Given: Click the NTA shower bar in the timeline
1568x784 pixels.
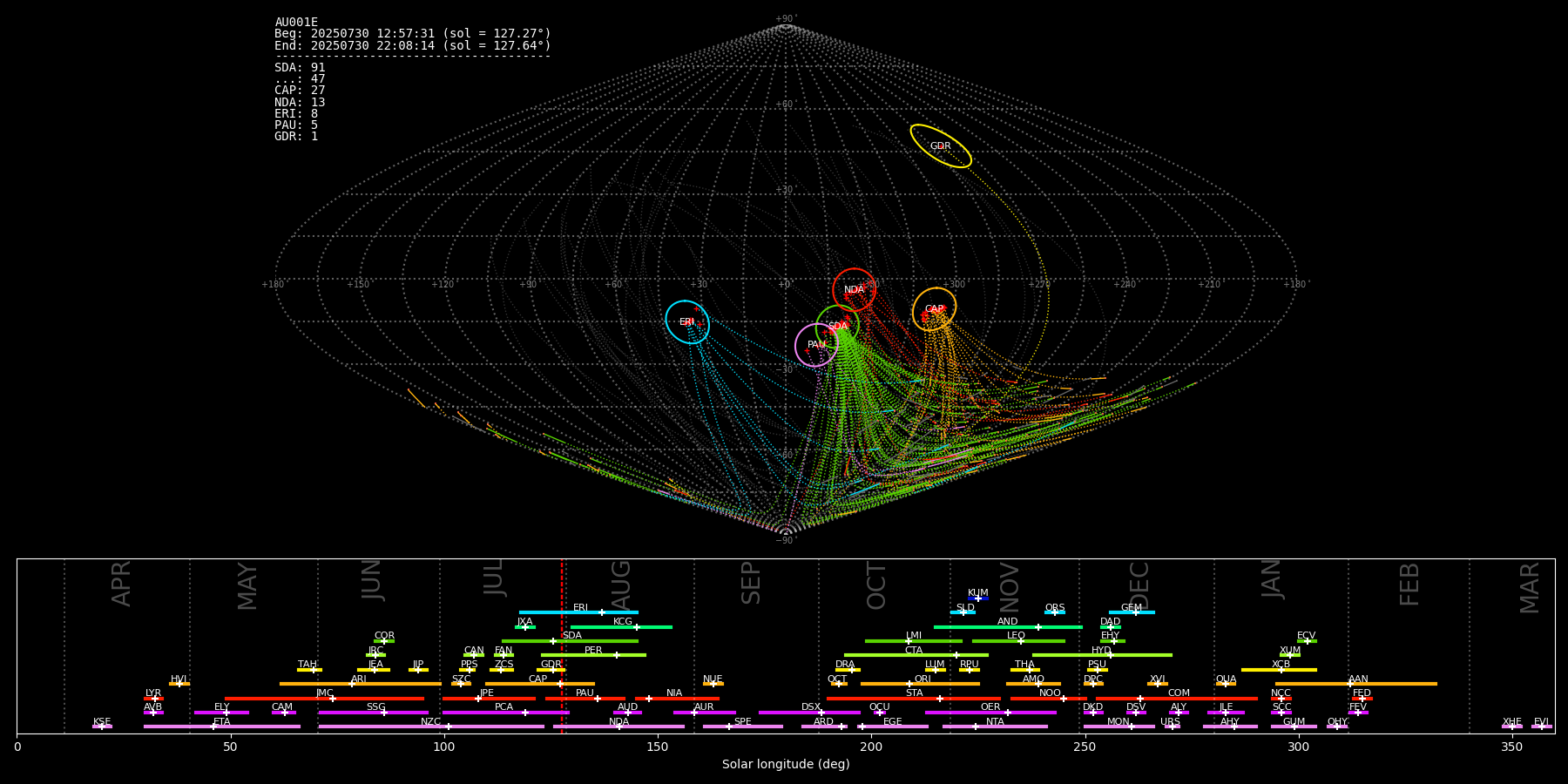Looking at the screenshot, I should [995, 727].
